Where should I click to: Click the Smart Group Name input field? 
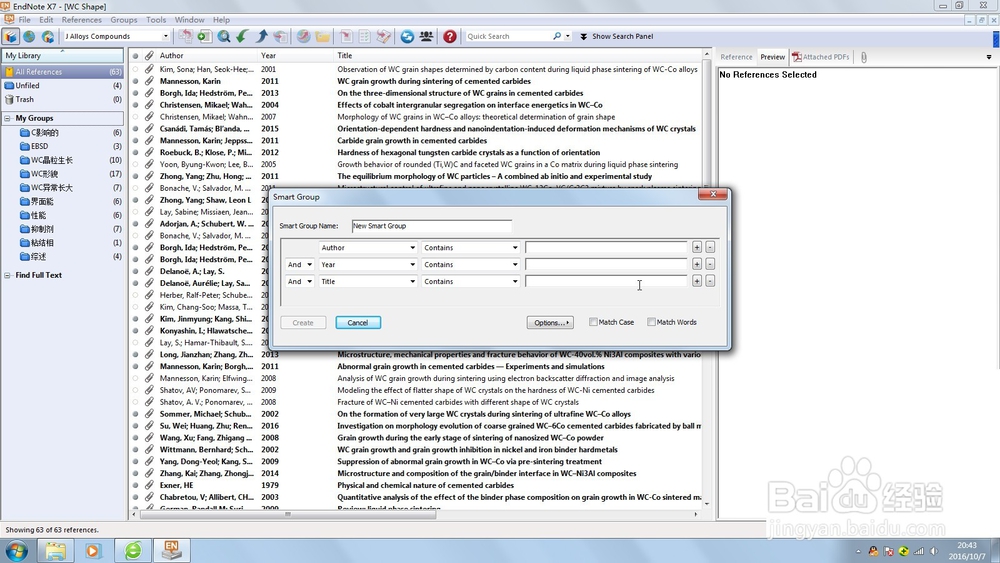coord(432,226)
